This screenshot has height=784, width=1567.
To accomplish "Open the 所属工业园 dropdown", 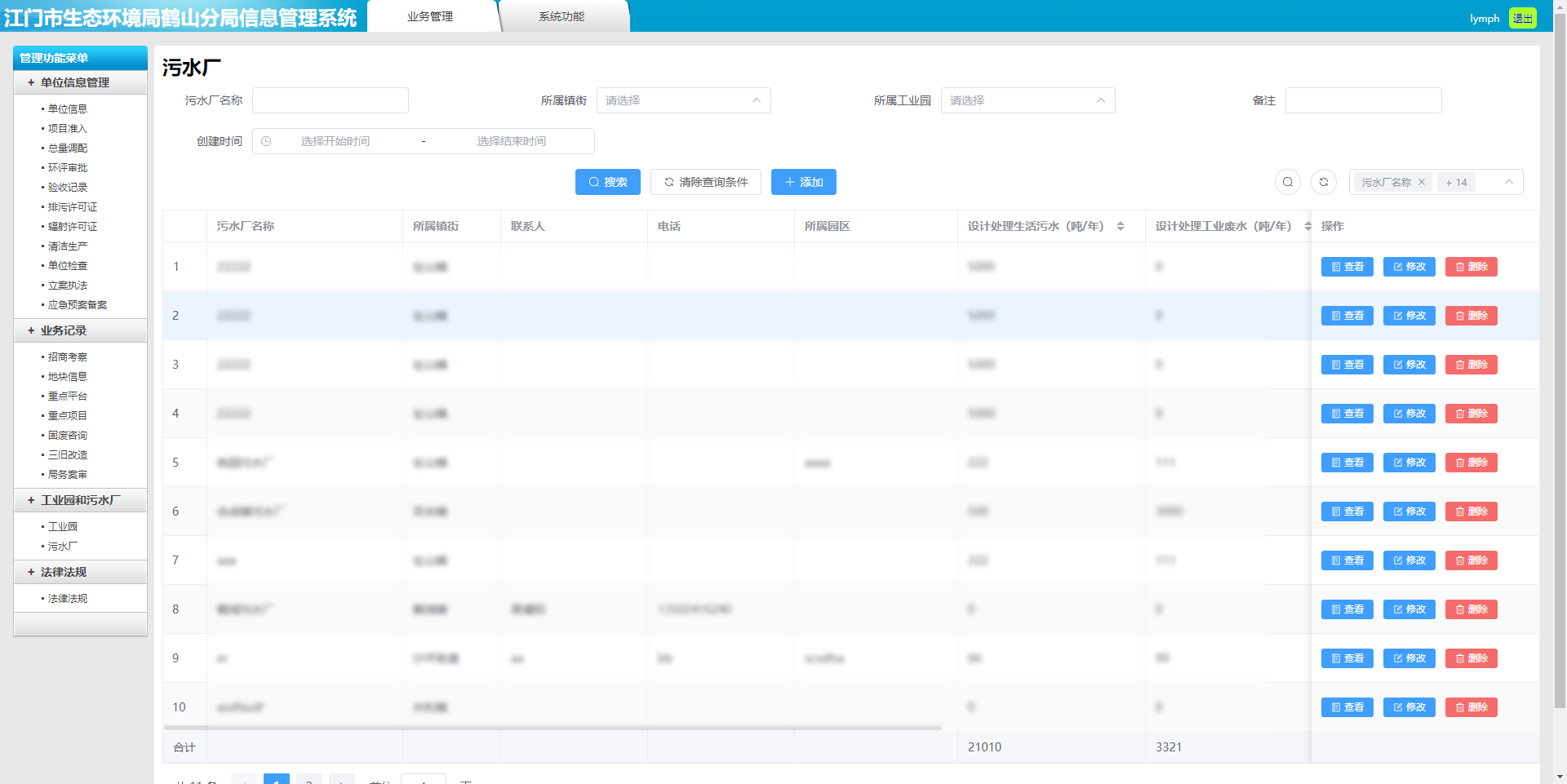I will 1028,100.
